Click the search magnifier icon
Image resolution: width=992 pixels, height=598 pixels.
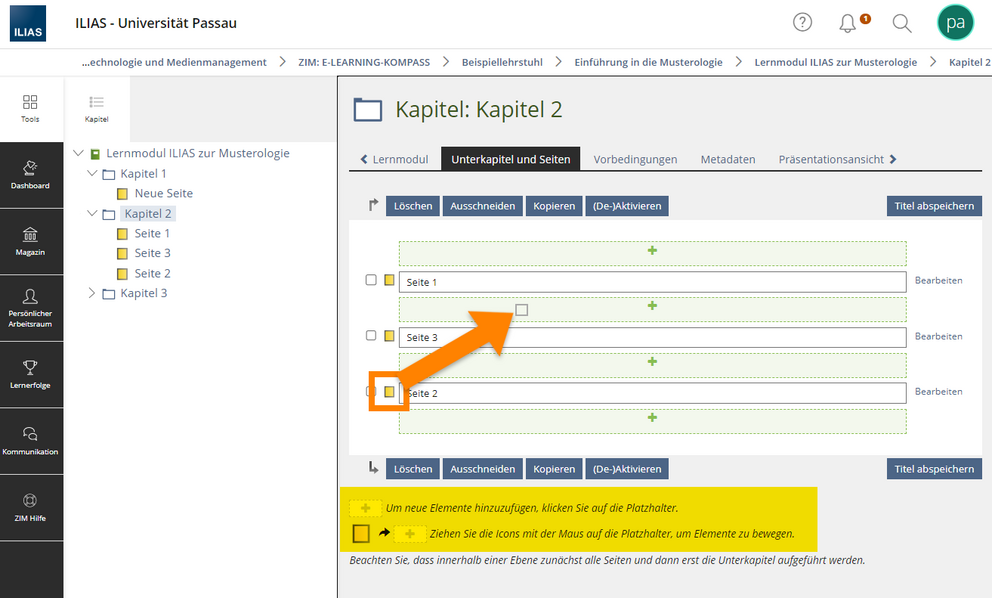901,23
